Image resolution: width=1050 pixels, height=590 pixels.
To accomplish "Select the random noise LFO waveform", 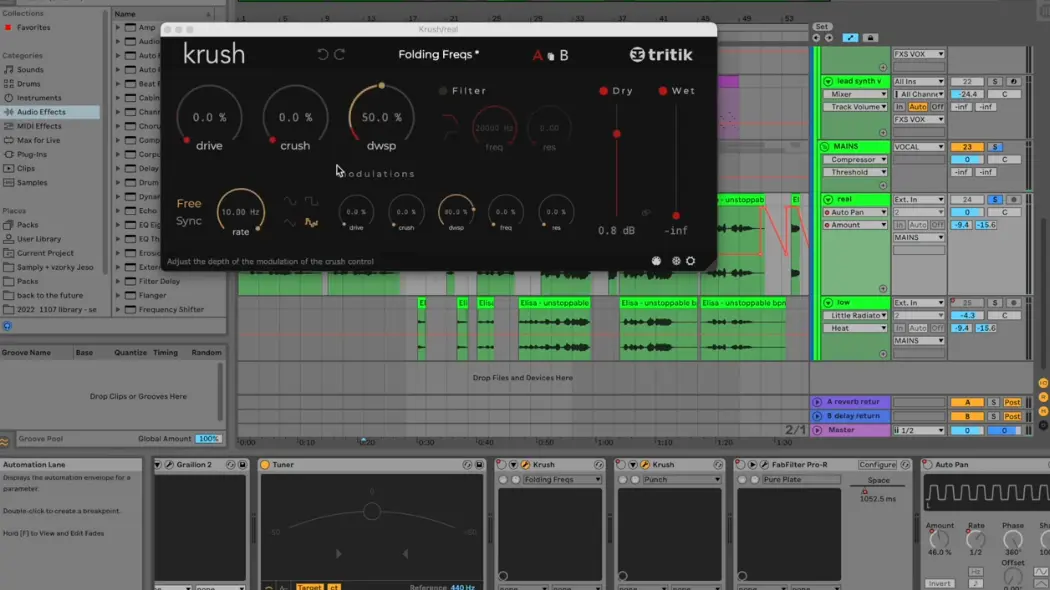I will point(311,222).
